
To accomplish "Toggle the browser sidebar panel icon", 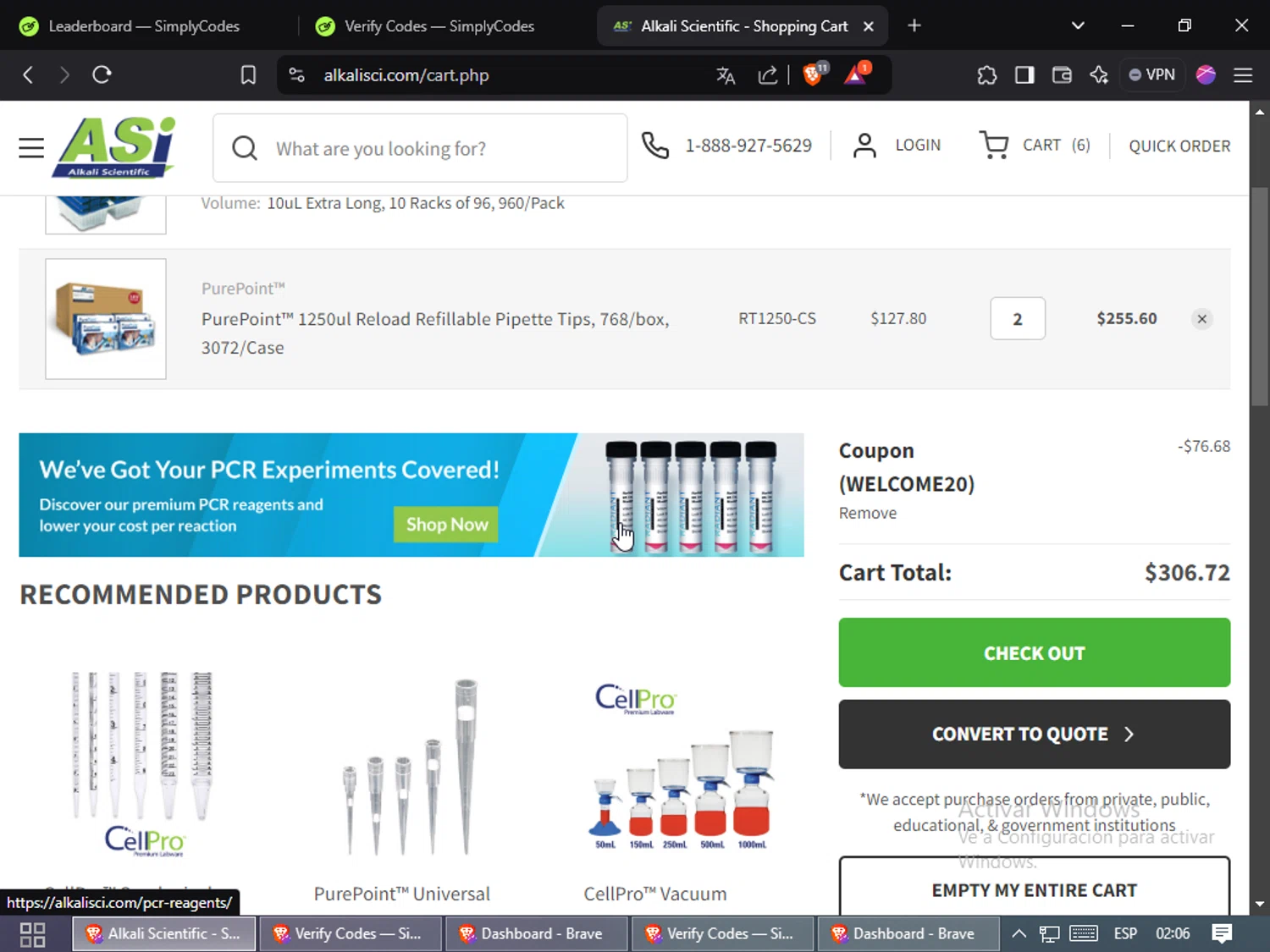I will pos(1024,75).
